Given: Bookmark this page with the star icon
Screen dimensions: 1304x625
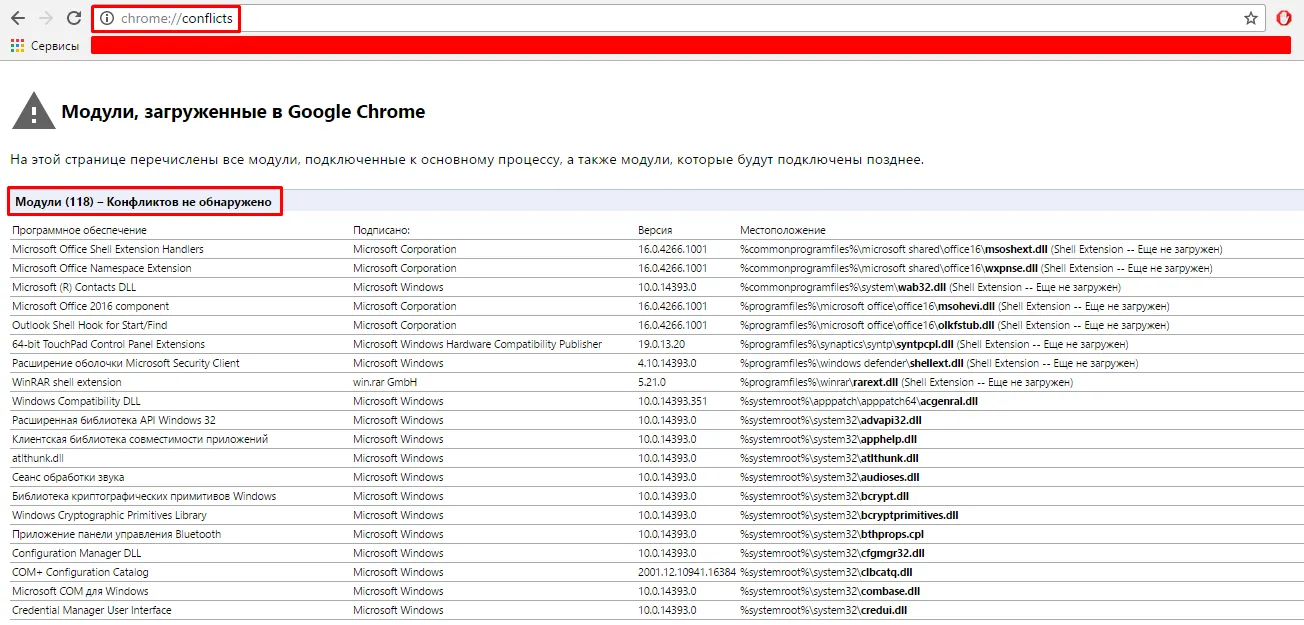Looking at the screenshot, I should (x=1251, y=18).
